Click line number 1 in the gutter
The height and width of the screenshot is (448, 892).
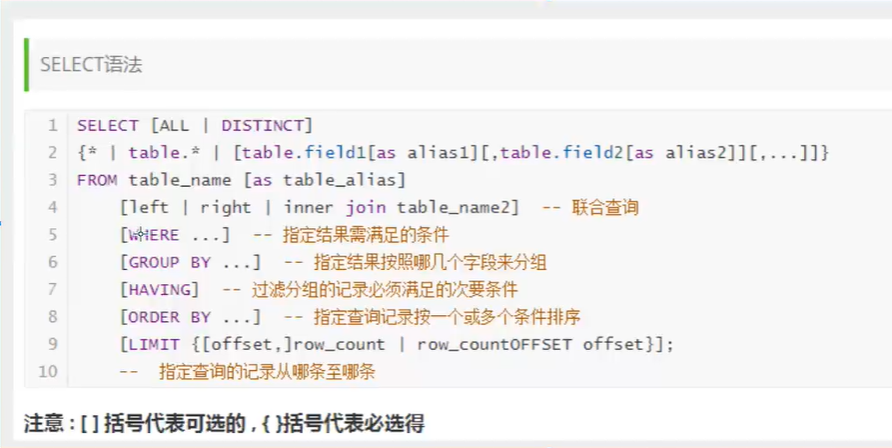51,125
